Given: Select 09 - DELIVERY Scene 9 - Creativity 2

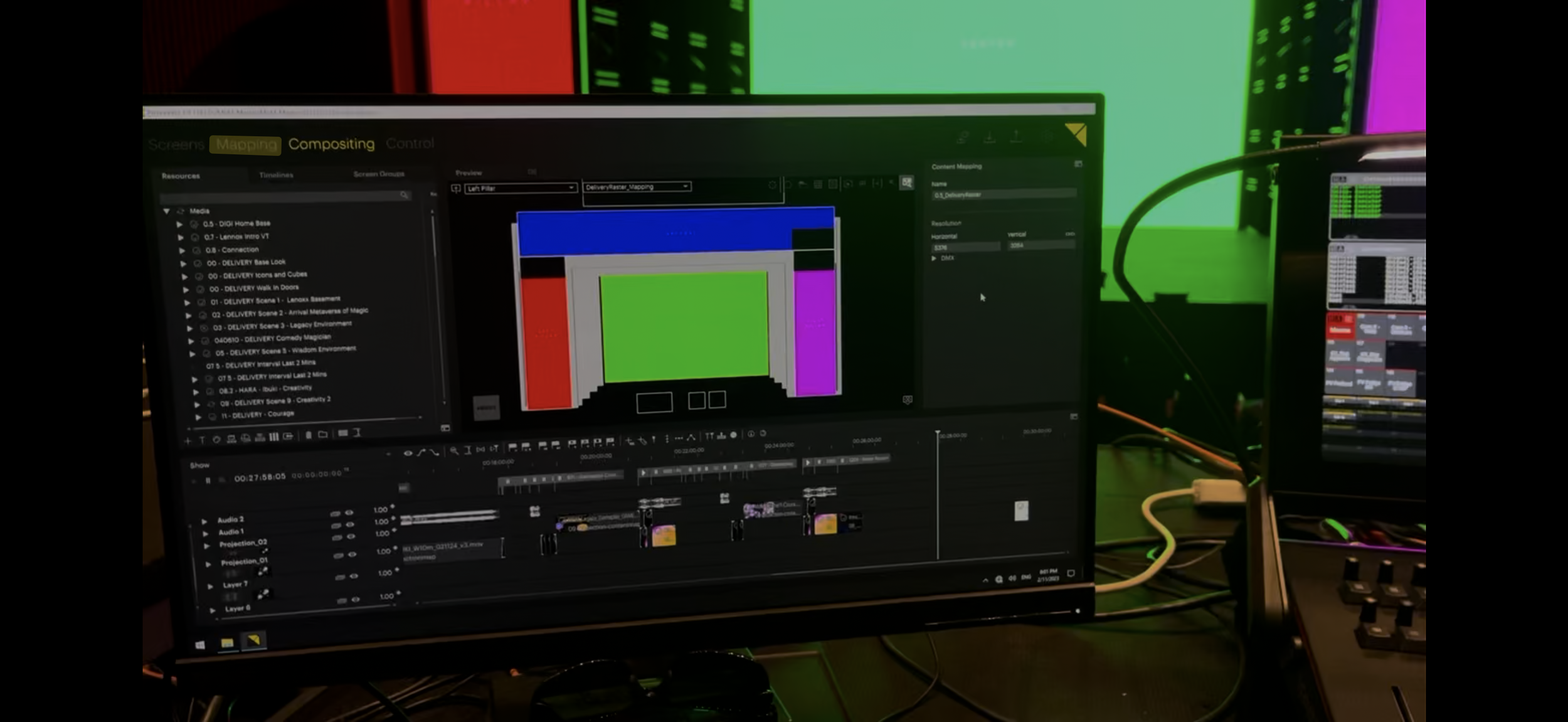Looking at the screenshot, I should (275, 401).
